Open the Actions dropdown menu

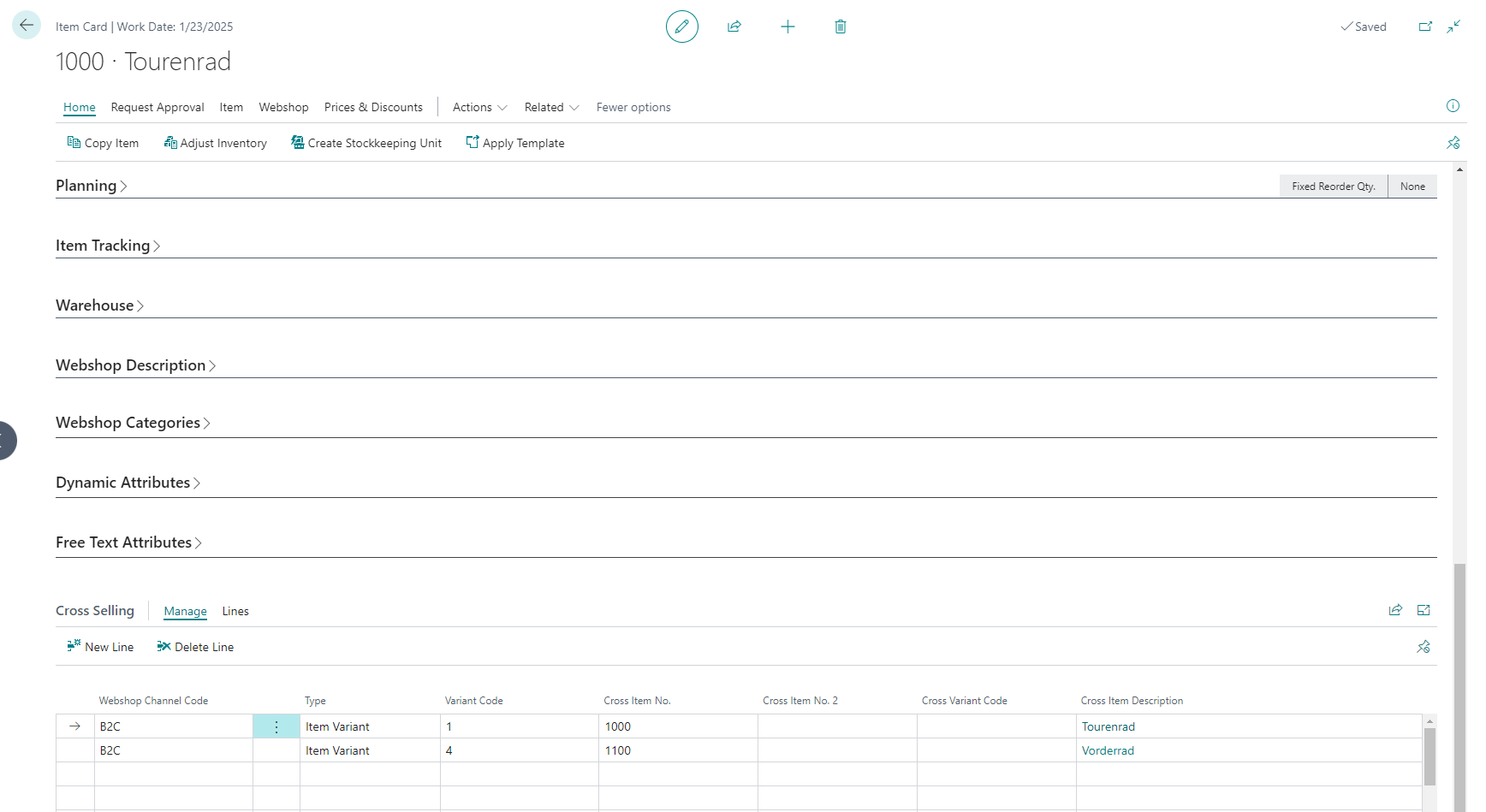coord(480,107)
